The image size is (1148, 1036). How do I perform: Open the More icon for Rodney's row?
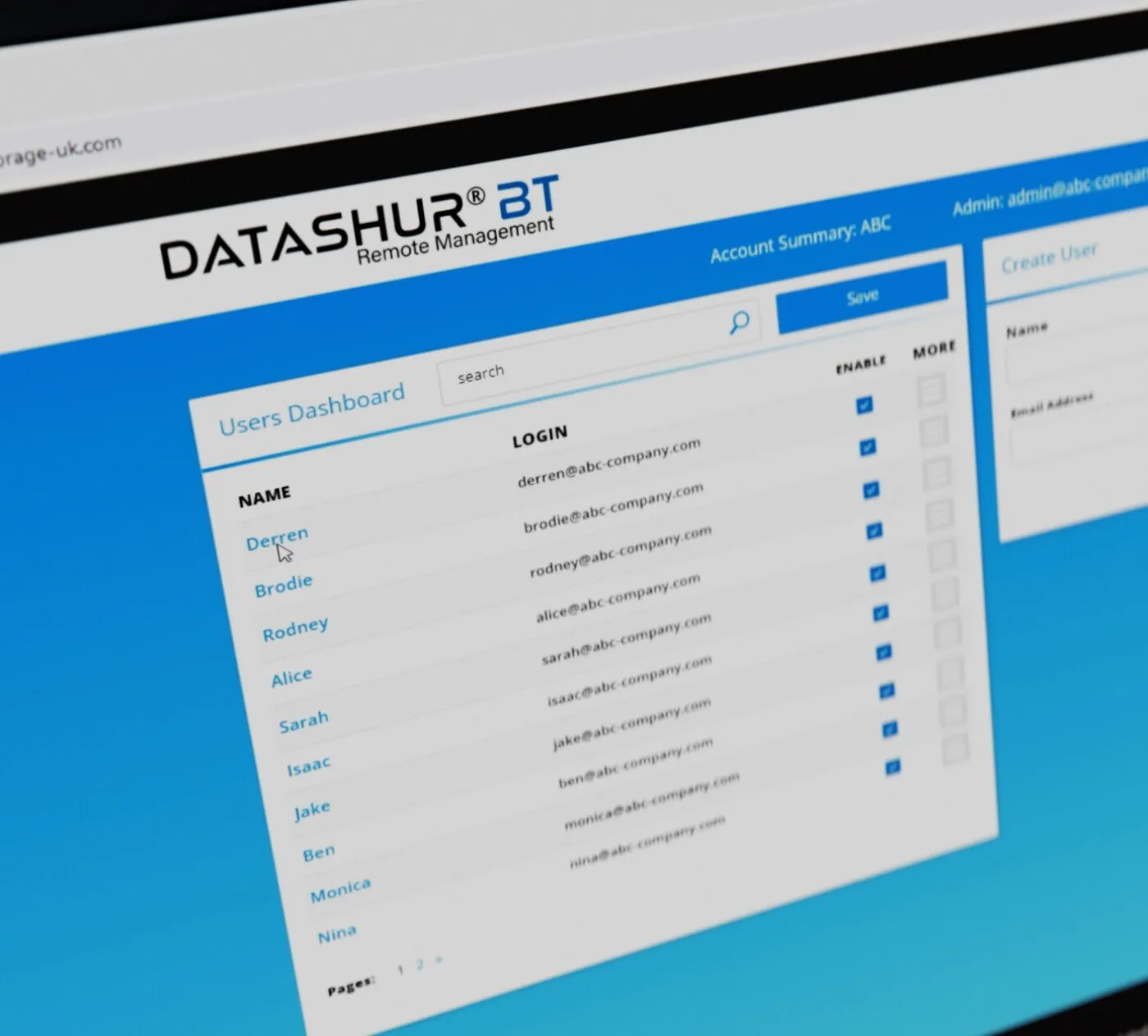point(936,474)
